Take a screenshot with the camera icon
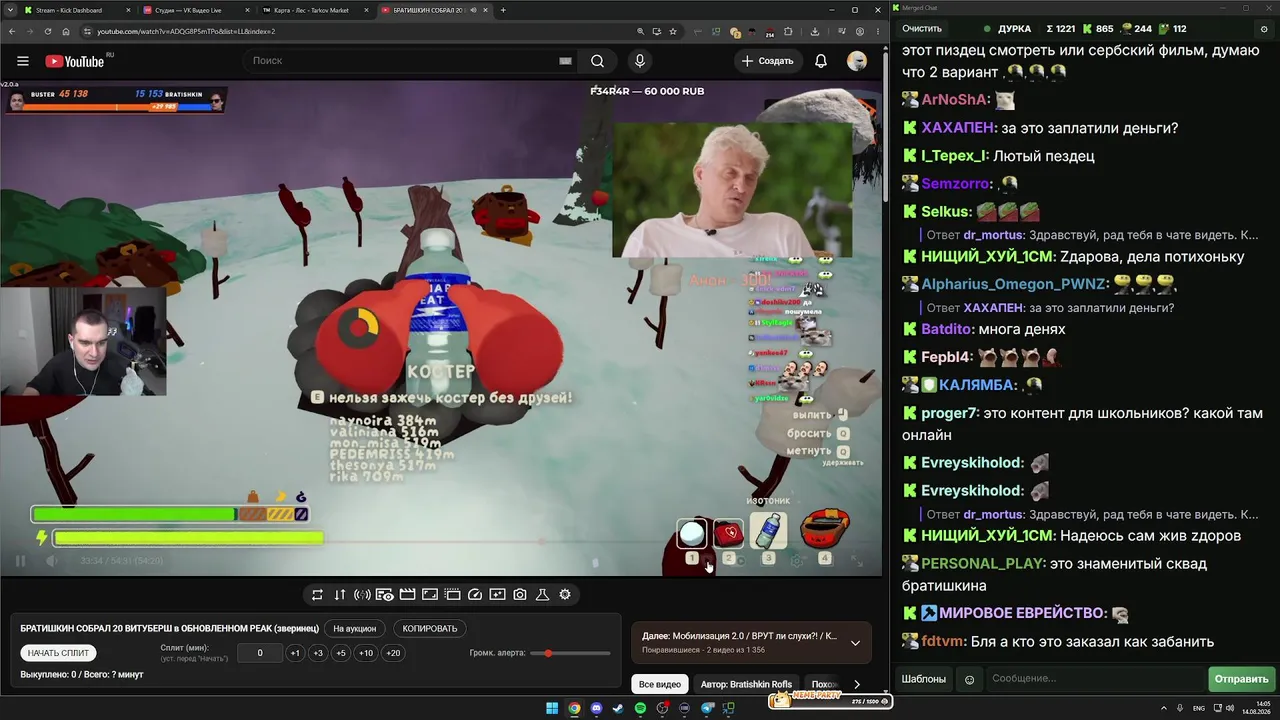The image size is (1280, 720). (520, 594)
